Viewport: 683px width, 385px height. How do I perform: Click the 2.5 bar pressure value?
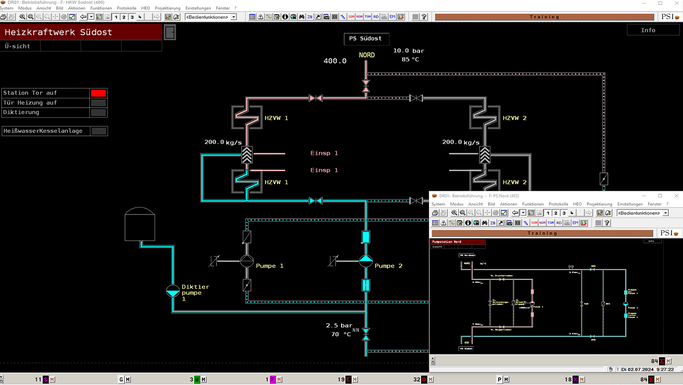(339, 326)
